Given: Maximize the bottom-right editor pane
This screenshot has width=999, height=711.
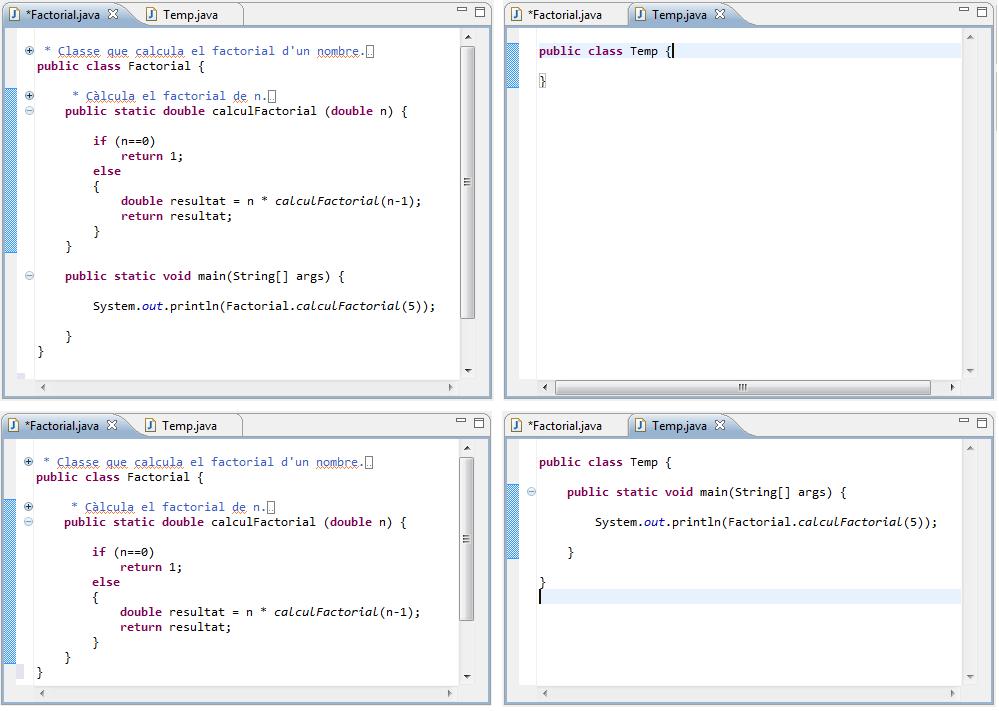Looking at the screenshot, I should coord(982,423).
